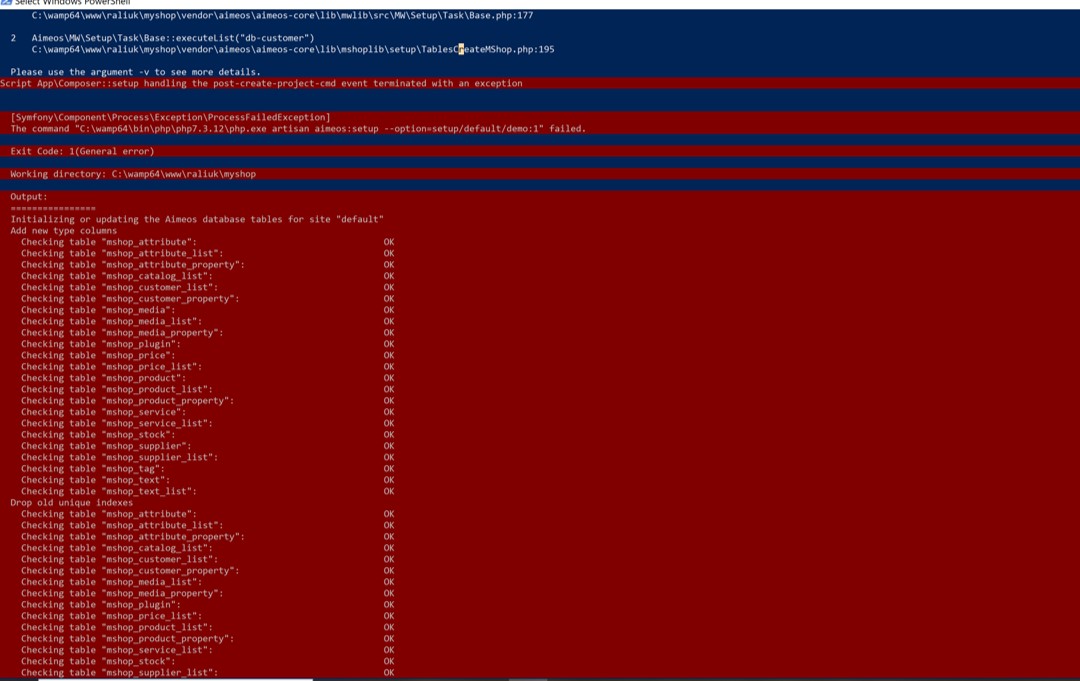
Task: Click OK status of the mshop_product: row
Action: (x=389, y=378)
